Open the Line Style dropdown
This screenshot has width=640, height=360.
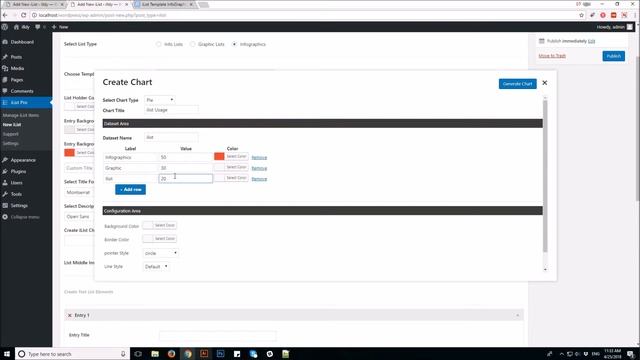pyautogui.click(x=156, y=267)
